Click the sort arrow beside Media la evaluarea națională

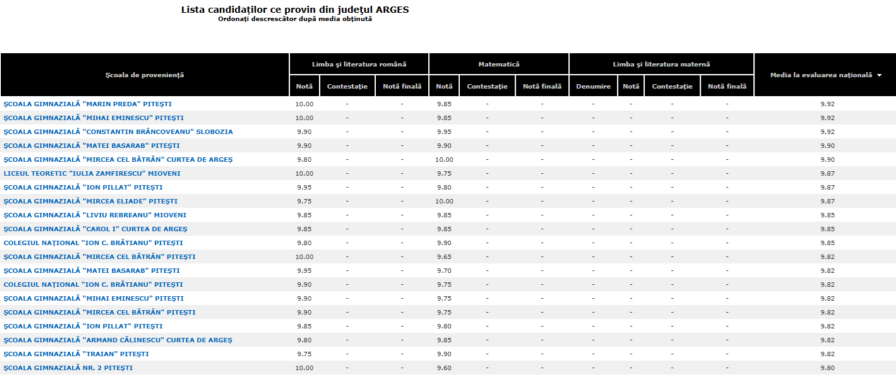pos(879,75)
